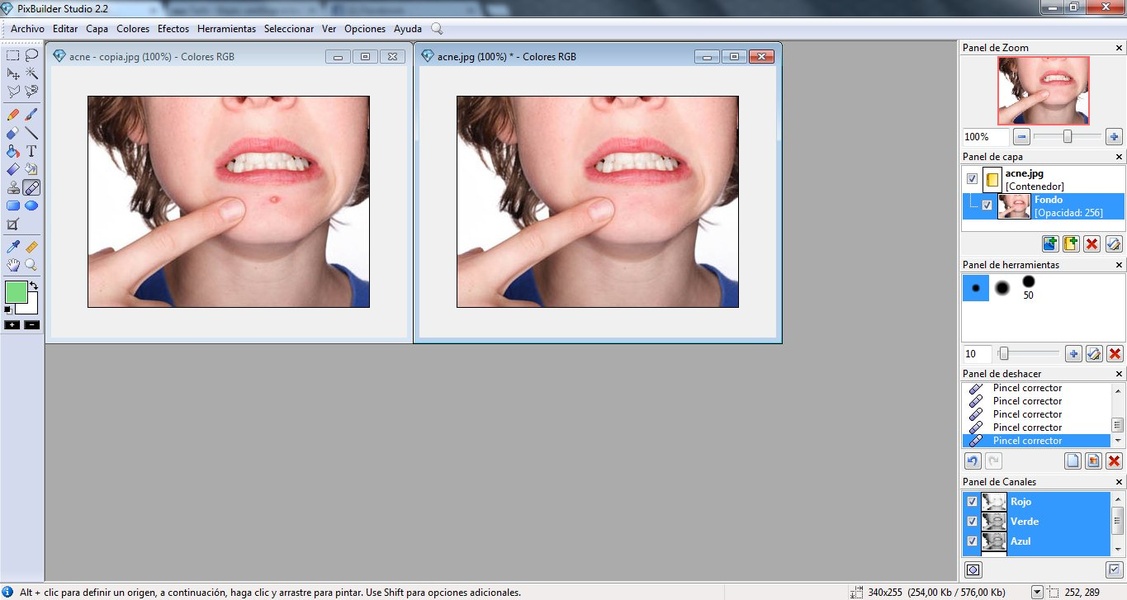The image size is (1127, 600).
Task: Click the undo arrow in undo panel
Action: tap(972, 461)
